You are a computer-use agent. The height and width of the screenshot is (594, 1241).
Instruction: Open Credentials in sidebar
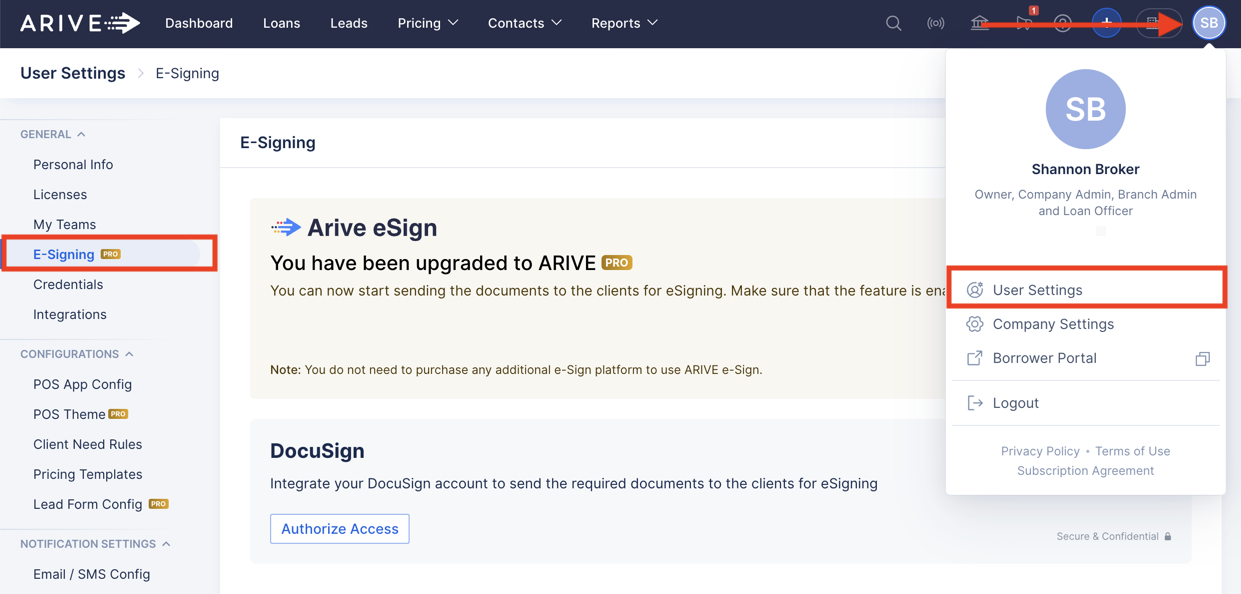click(x=68, y=284)
